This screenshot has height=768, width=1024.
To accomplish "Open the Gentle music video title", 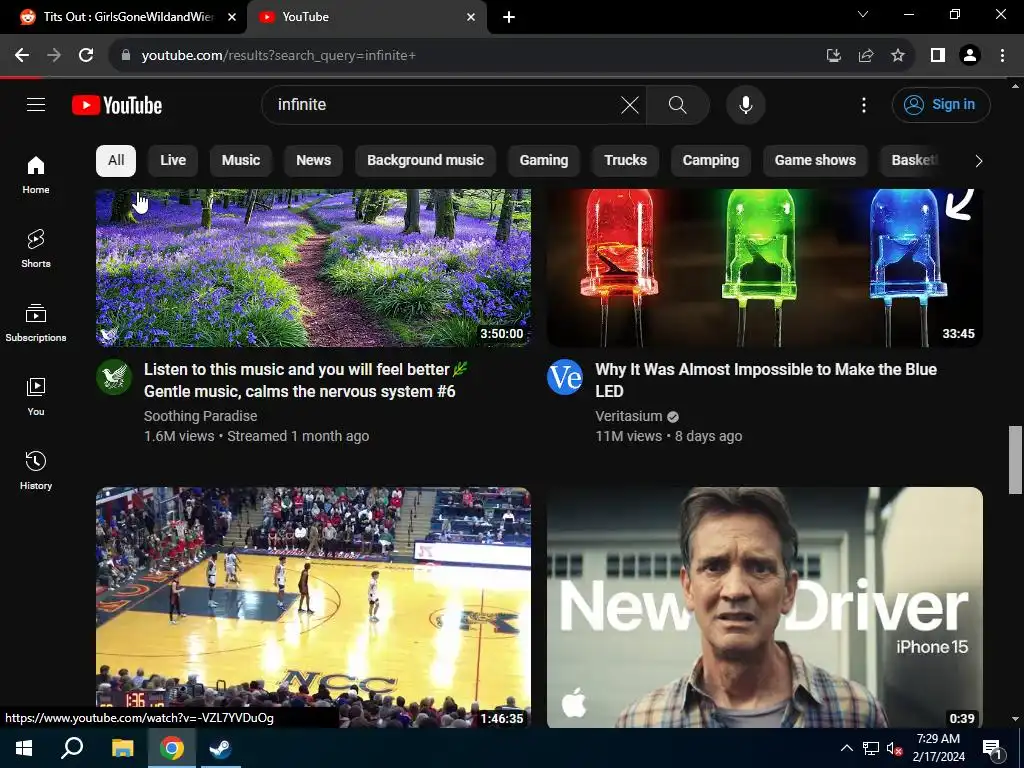I will [x=306, y=380].
